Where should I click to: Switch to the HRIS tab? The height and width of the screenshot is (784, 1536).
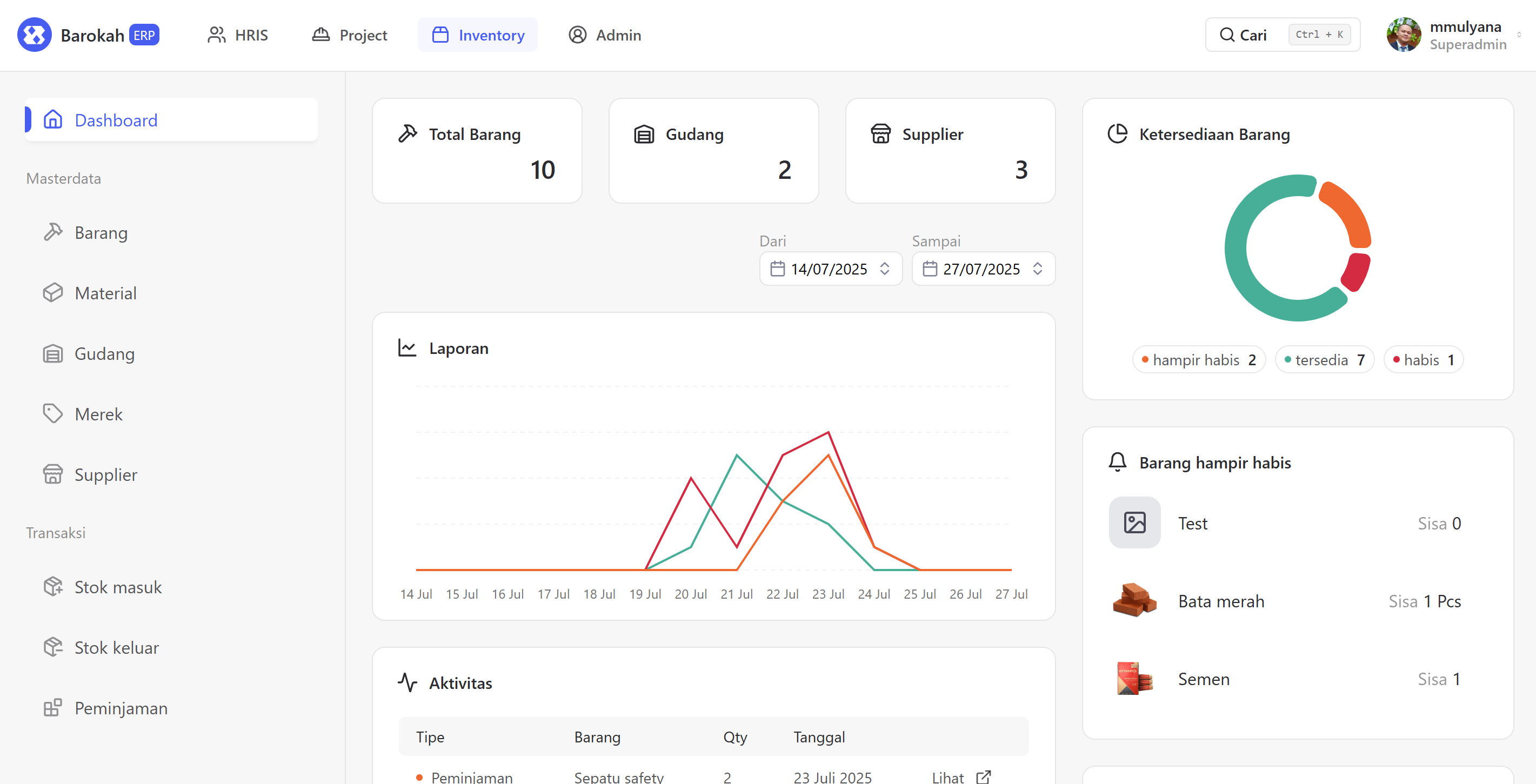coord(237,35)
